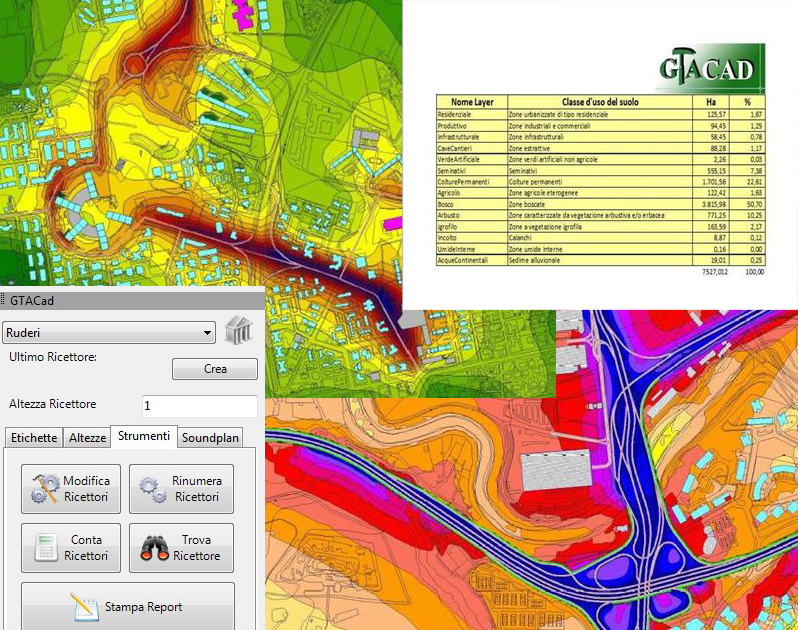Click the Classe d'uso del suolo header

point(599,102)
